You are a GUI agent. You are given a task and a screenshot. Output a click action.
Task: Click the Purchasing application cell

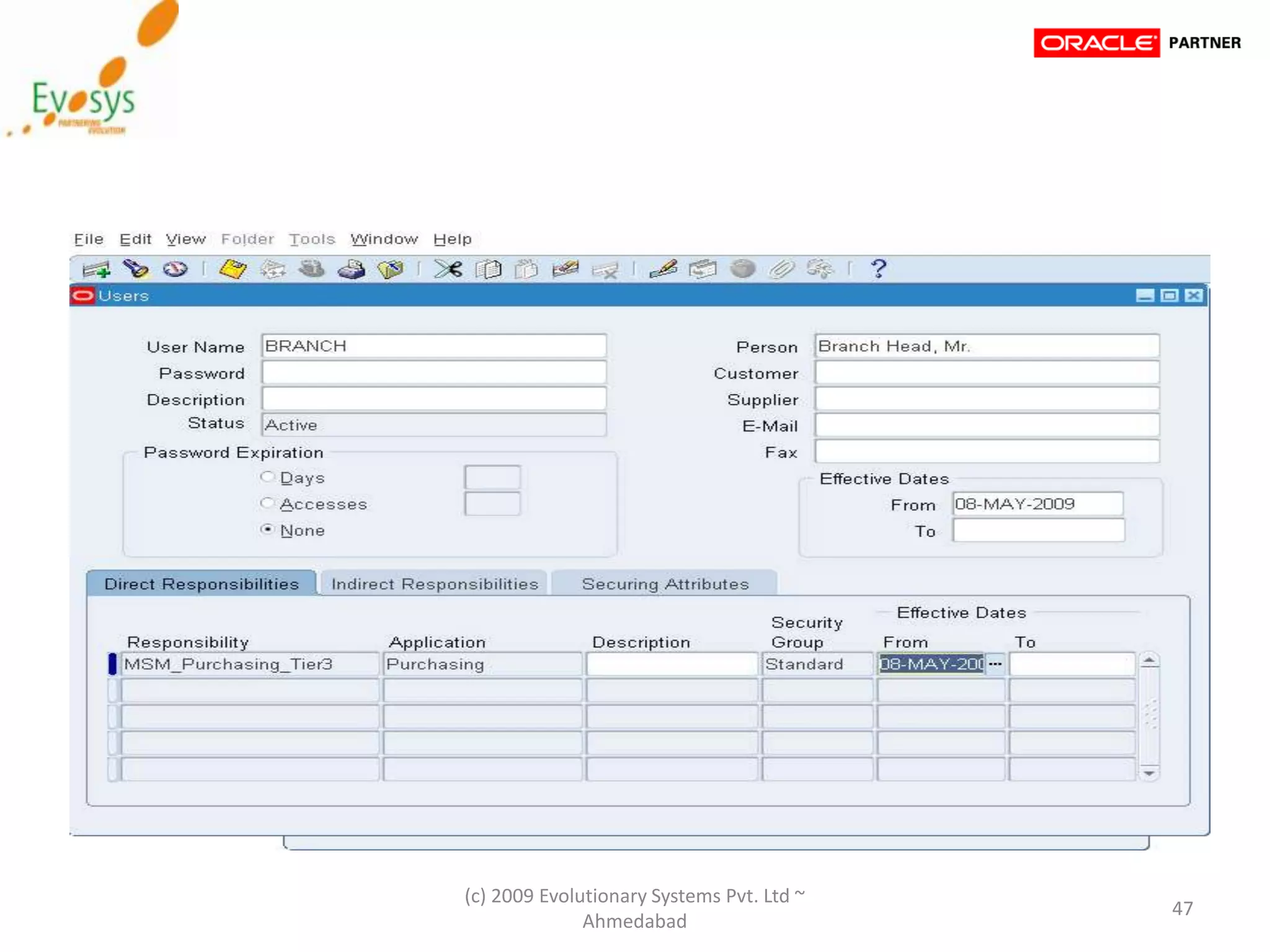pyautogui.click(x=483, y=664)
